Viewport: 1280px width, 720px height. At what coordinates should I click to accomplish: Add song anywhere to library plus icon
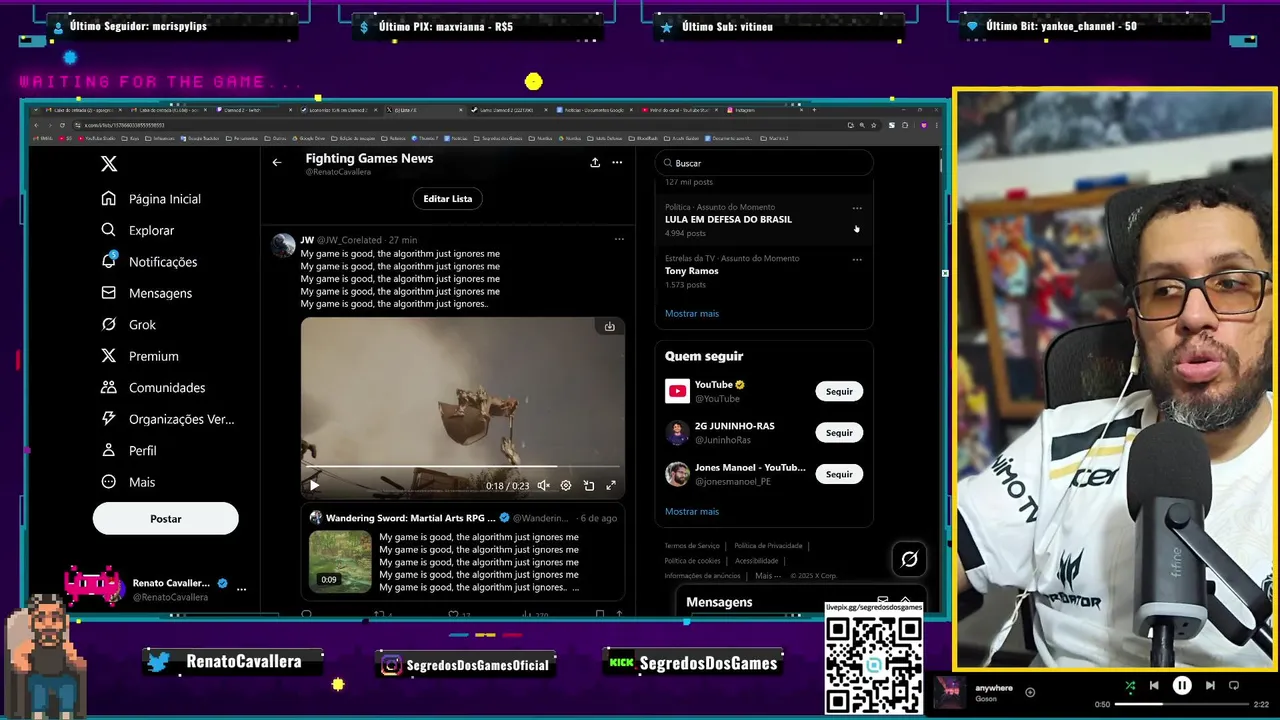tap(1030, 692)
